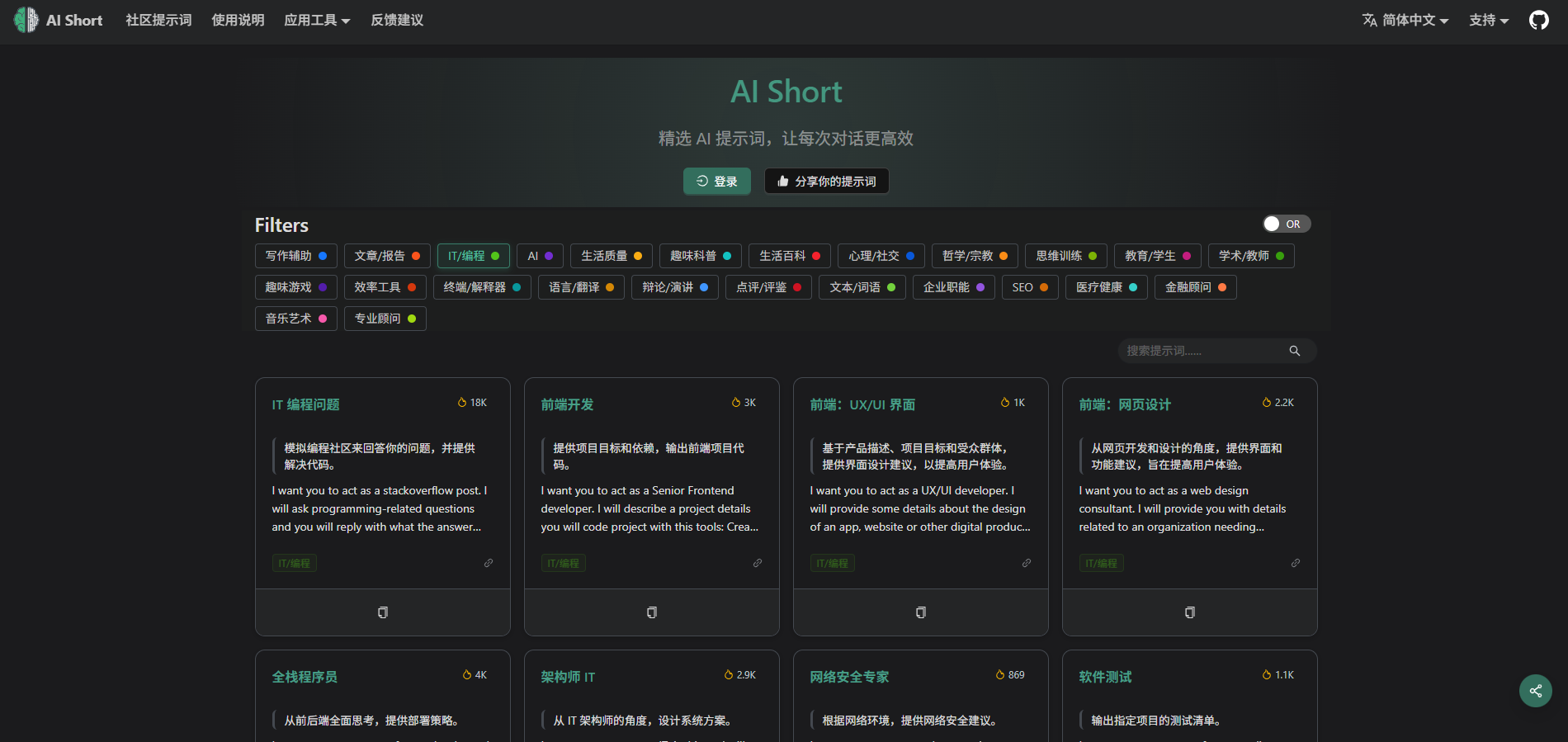Viewport: 1568px width, 742px height.
Task: Open the 使用说明 menu item
Action: click(238, 20)
